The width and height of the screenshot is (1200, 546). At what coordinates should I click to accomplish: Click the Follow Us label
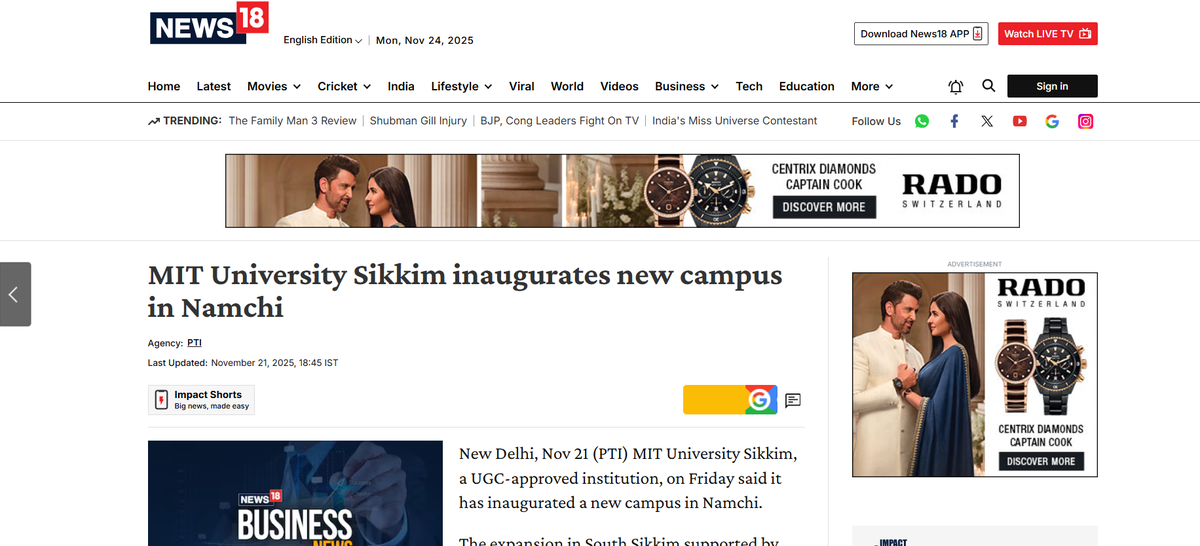click(876, 121)
